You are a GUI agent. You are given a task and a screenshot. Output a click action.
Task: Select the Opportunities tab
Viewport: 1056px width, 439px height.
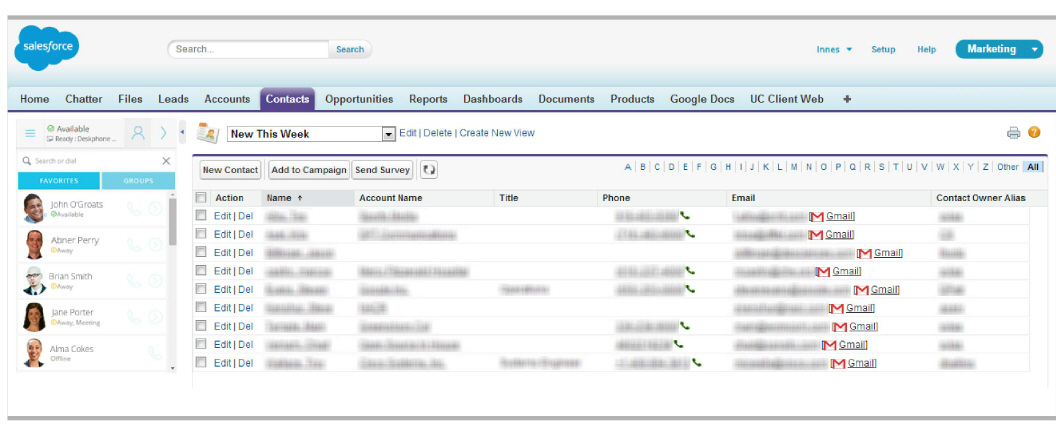[359, 99]
